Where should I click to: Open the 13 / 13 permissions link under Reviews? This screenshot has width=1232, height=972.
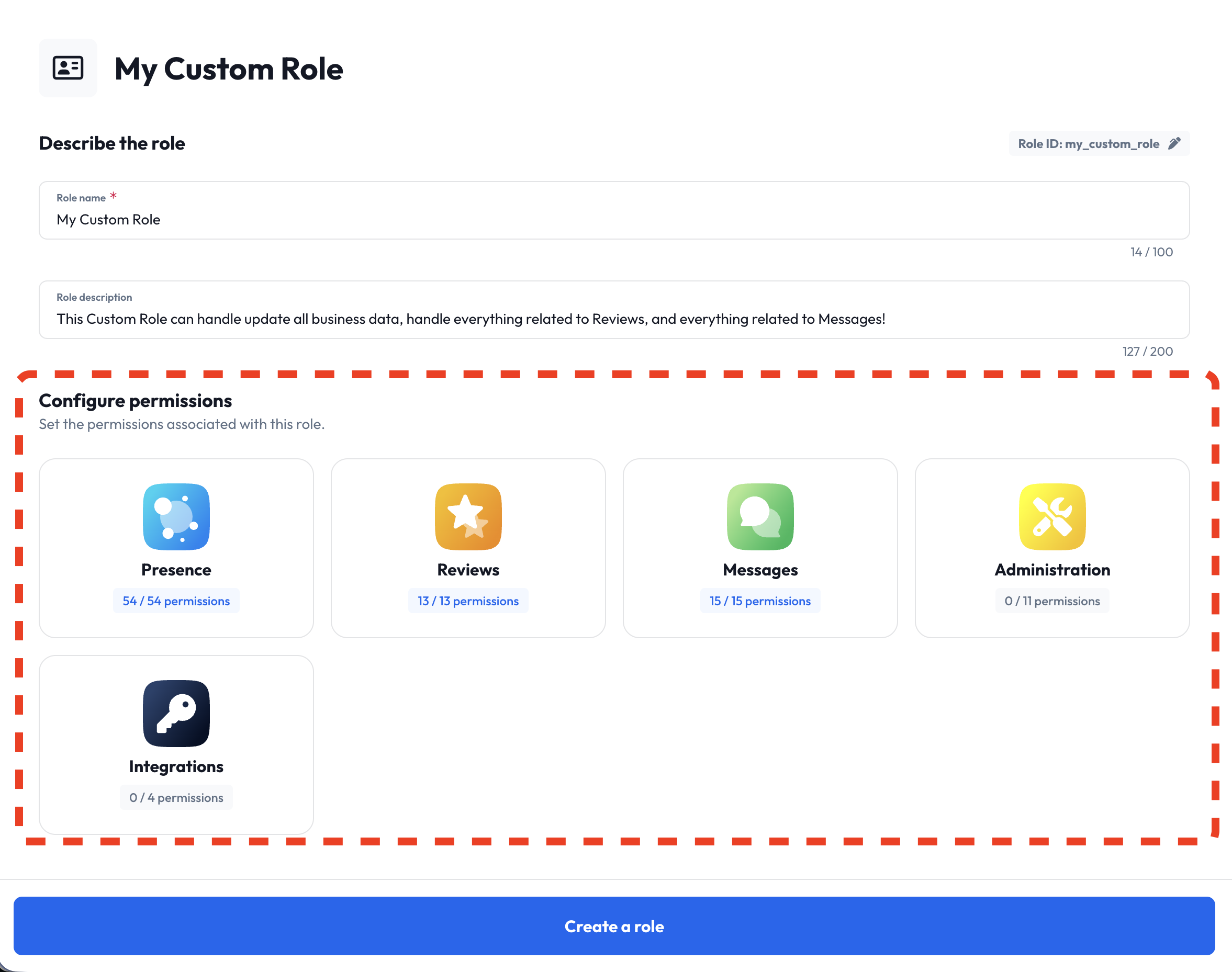467,601
